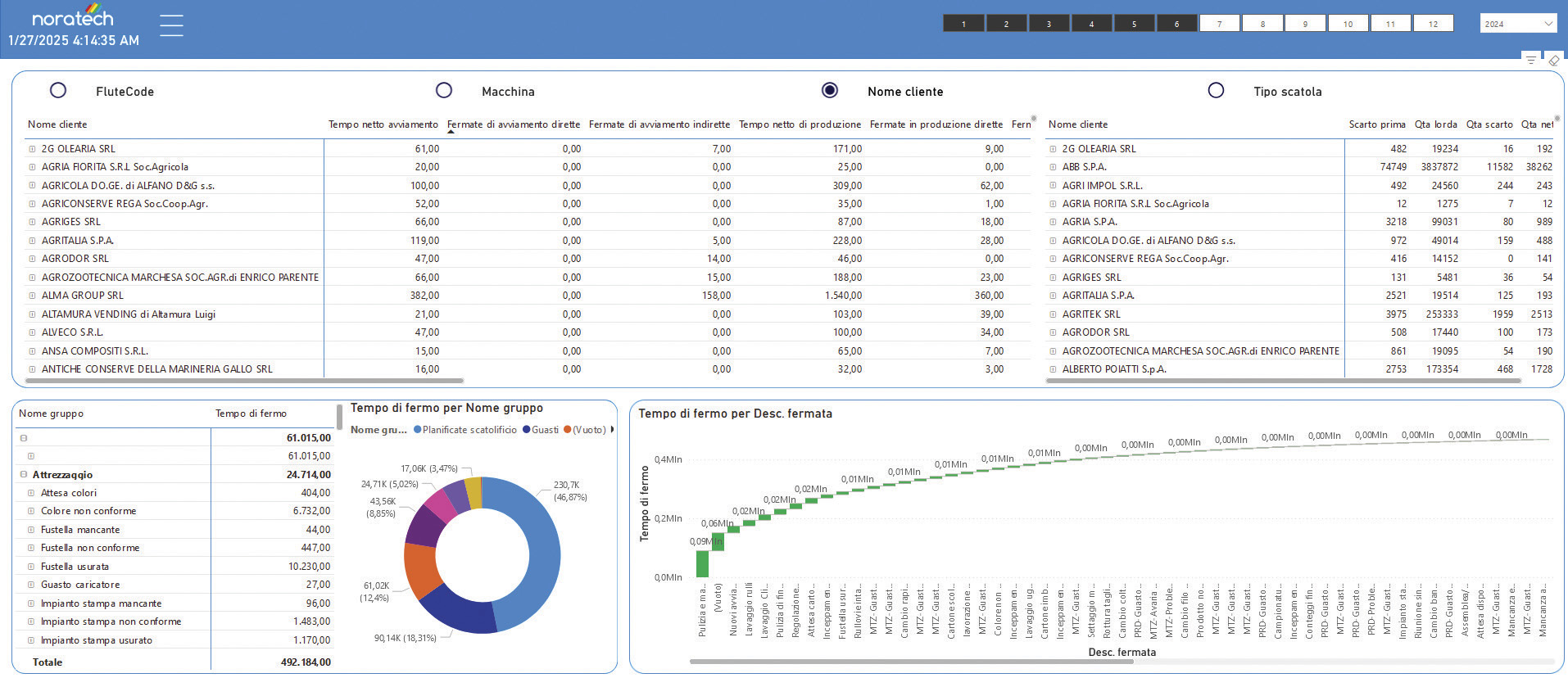The height and width of the screenshot is (687, 1568).
Task: Click the left table horizontal scrollbar
Action: click(245, 381)
